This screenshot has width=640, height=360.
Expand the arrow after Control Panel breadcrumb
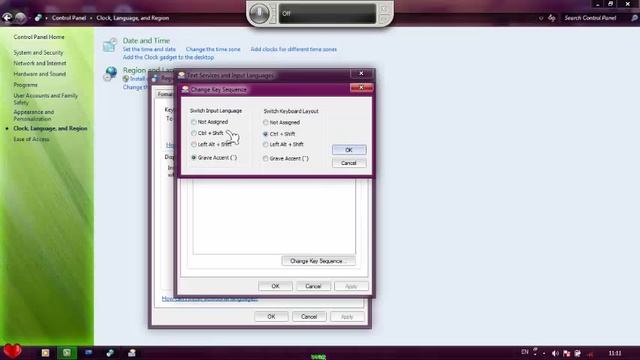click(x=91, y=18)
